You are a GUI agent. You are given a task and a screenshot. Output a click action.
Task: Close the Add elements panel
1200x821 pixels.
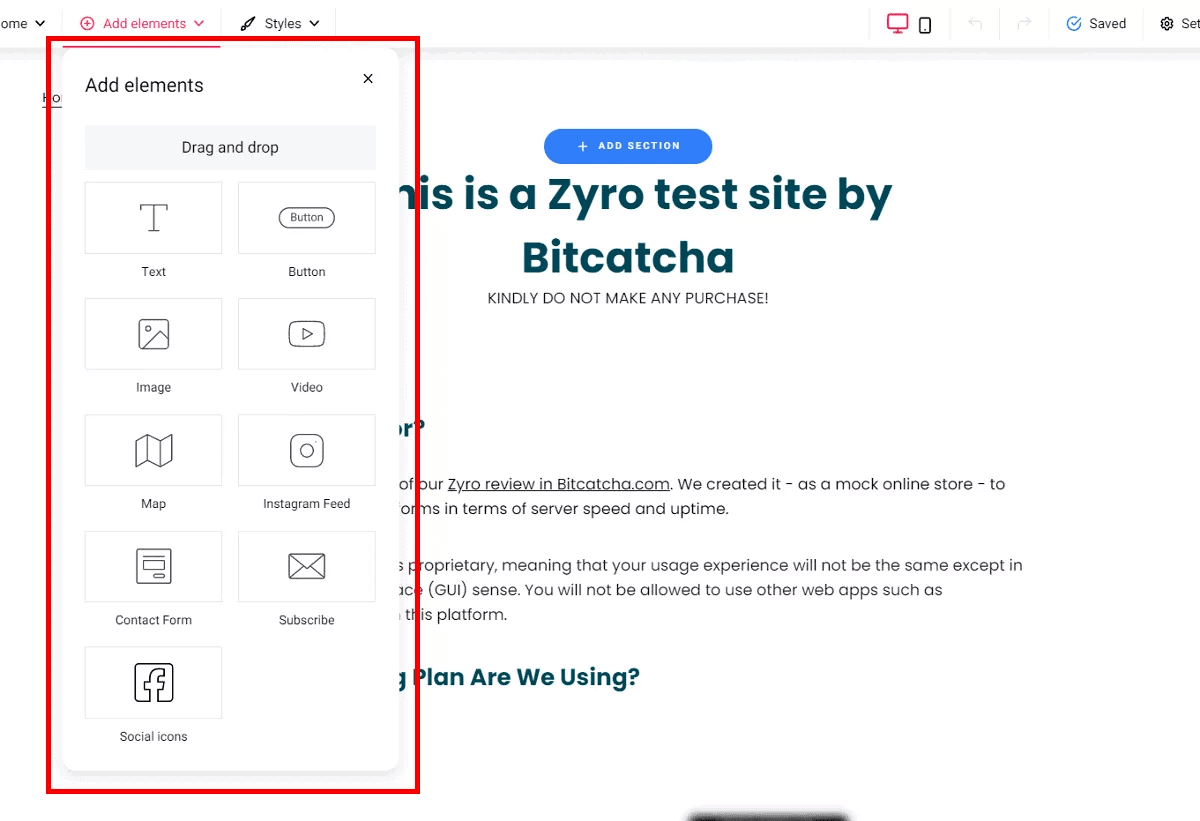368,79
